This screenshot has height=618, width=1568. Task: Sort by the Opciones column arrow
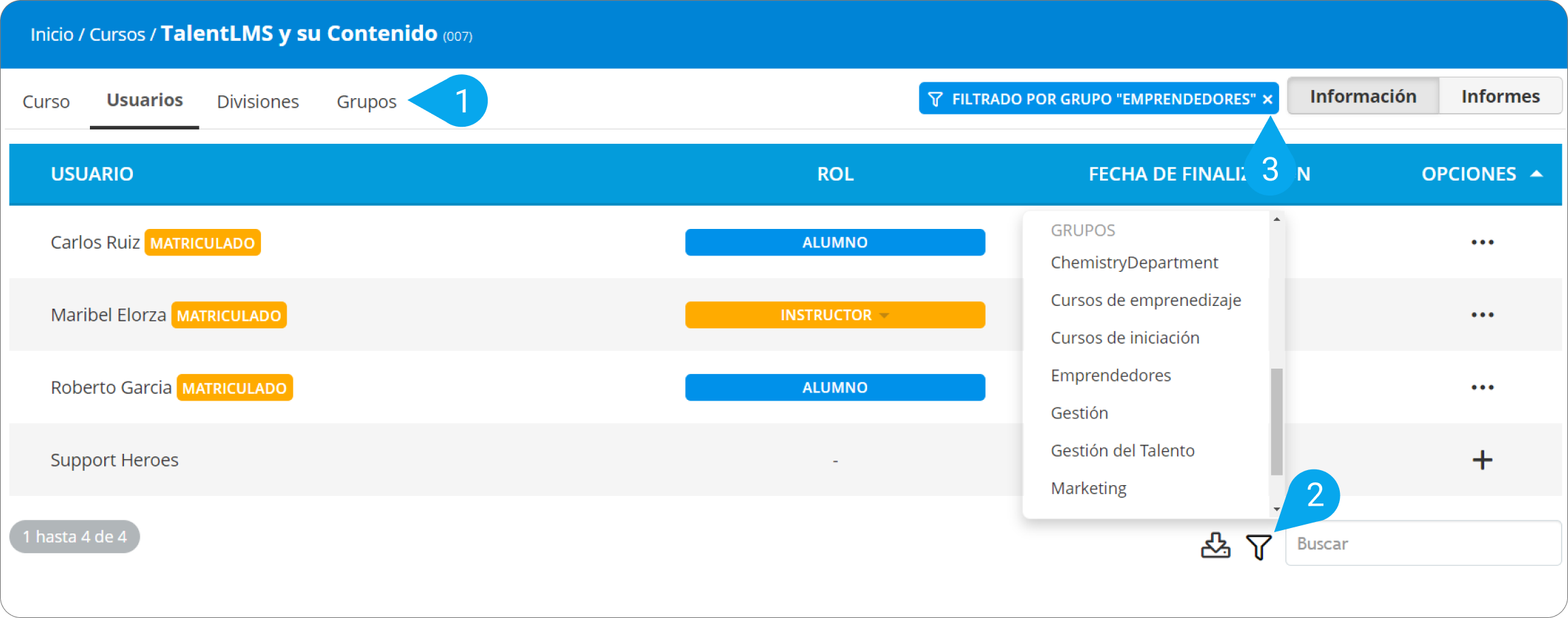[1536, 174]
